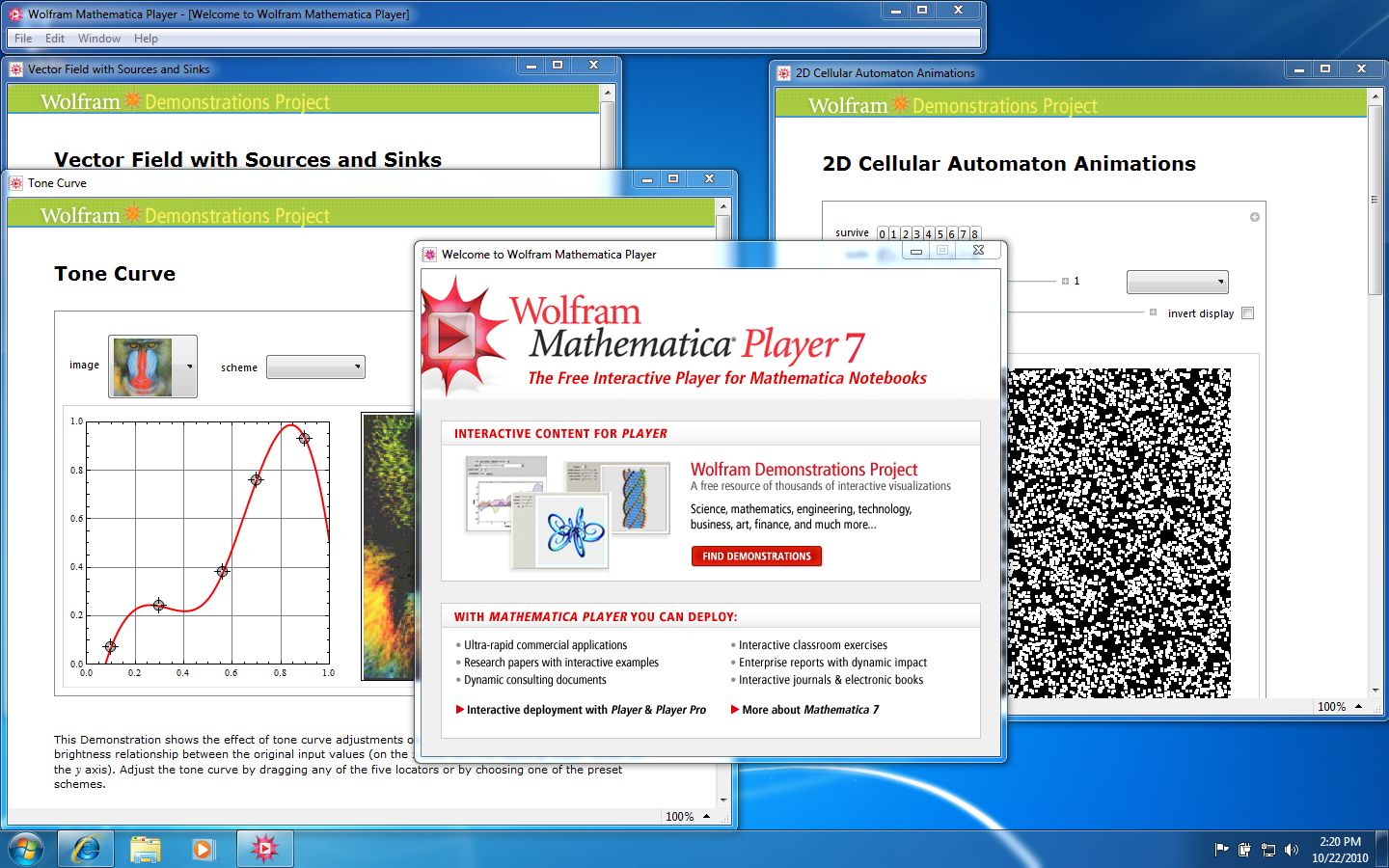
Task: Open the File menu
Action: click(x=22, y=39)
